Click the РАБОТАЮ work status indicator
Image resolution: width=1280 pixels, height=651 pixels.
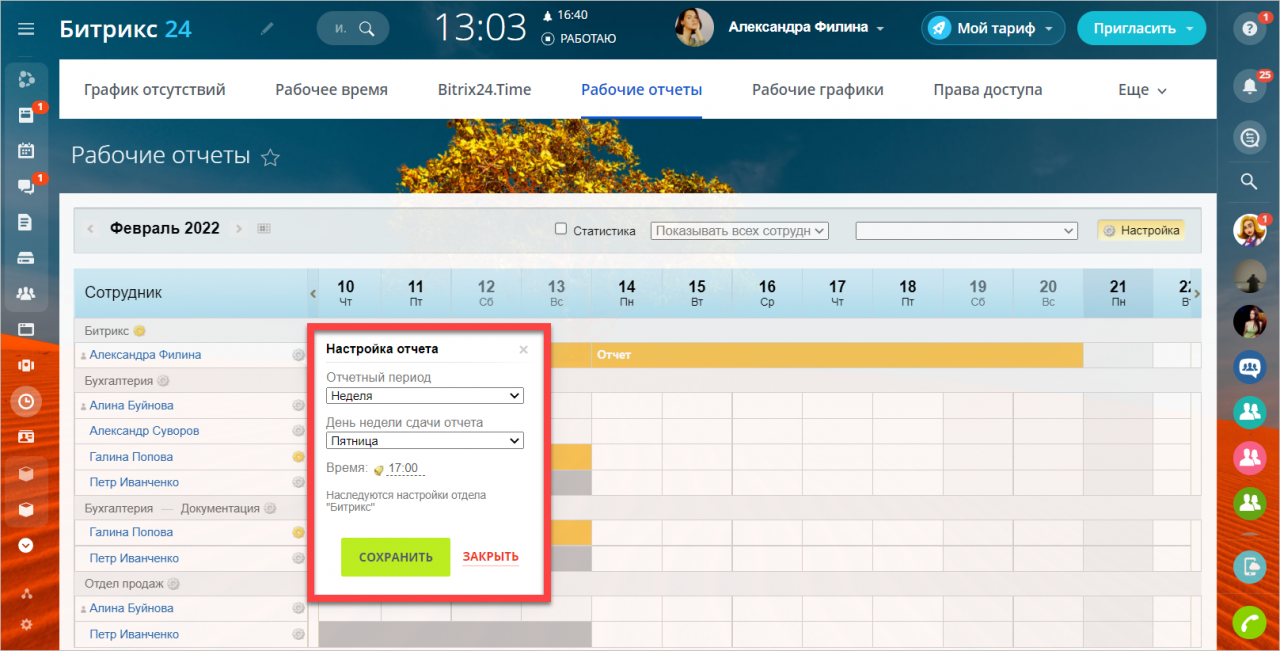click(x=579, y=39)
